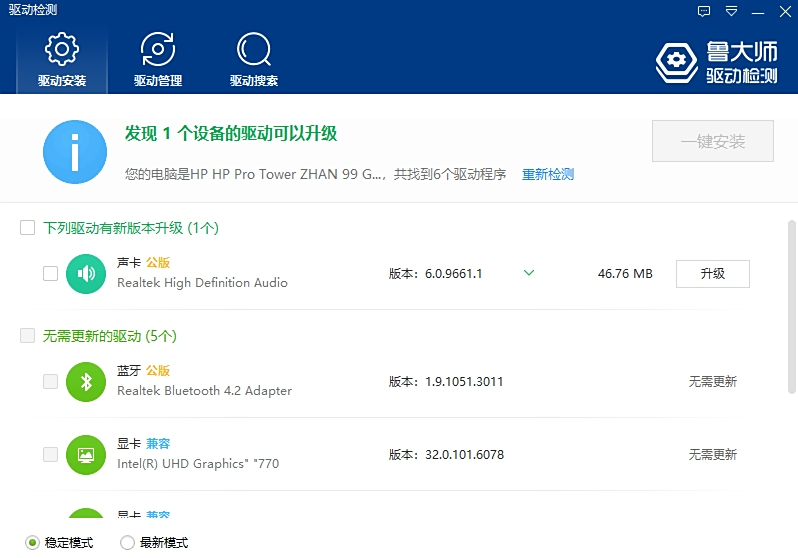798x558 pixels.
Task: Click the feedback message icon in title bar
Action: tap(704, 11)
